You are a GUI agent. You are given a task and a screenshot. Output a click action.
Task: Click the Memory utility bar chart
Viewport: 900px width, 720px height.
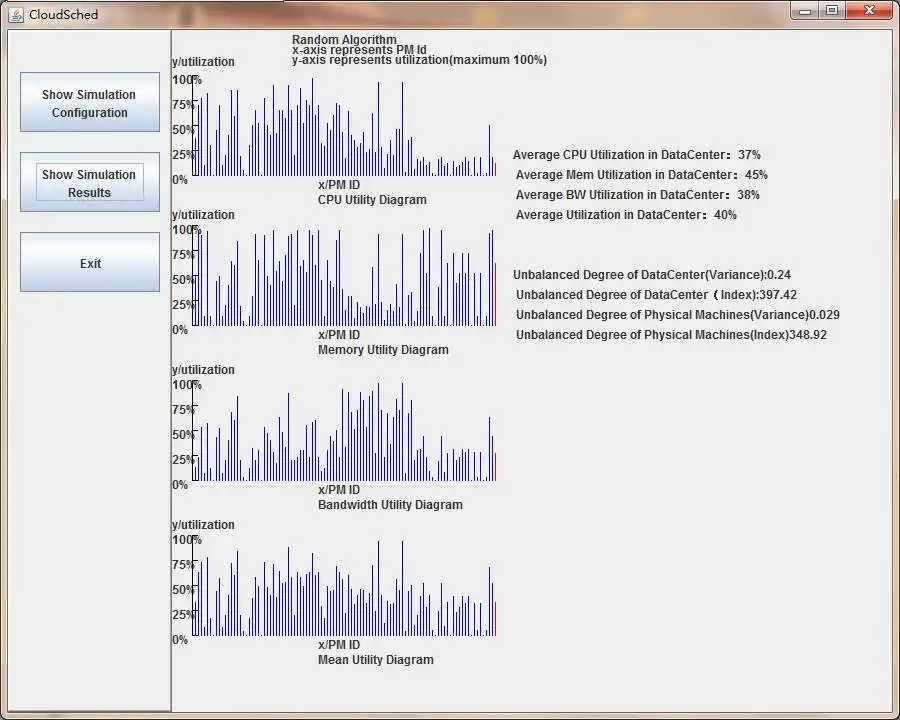[x=344, y=277]
